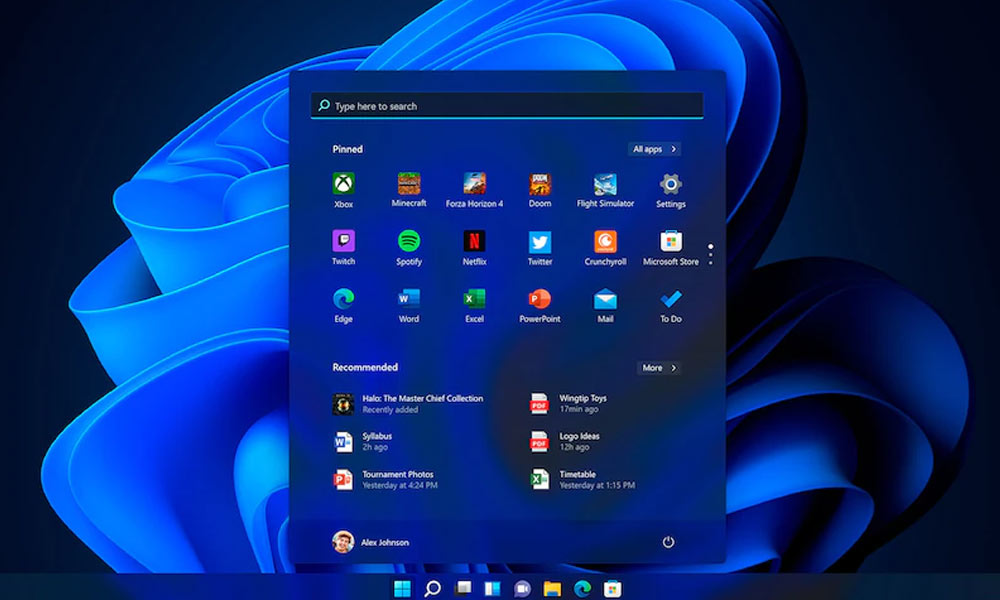
Task: Expand the All apps list
Action: coord(654,149)
